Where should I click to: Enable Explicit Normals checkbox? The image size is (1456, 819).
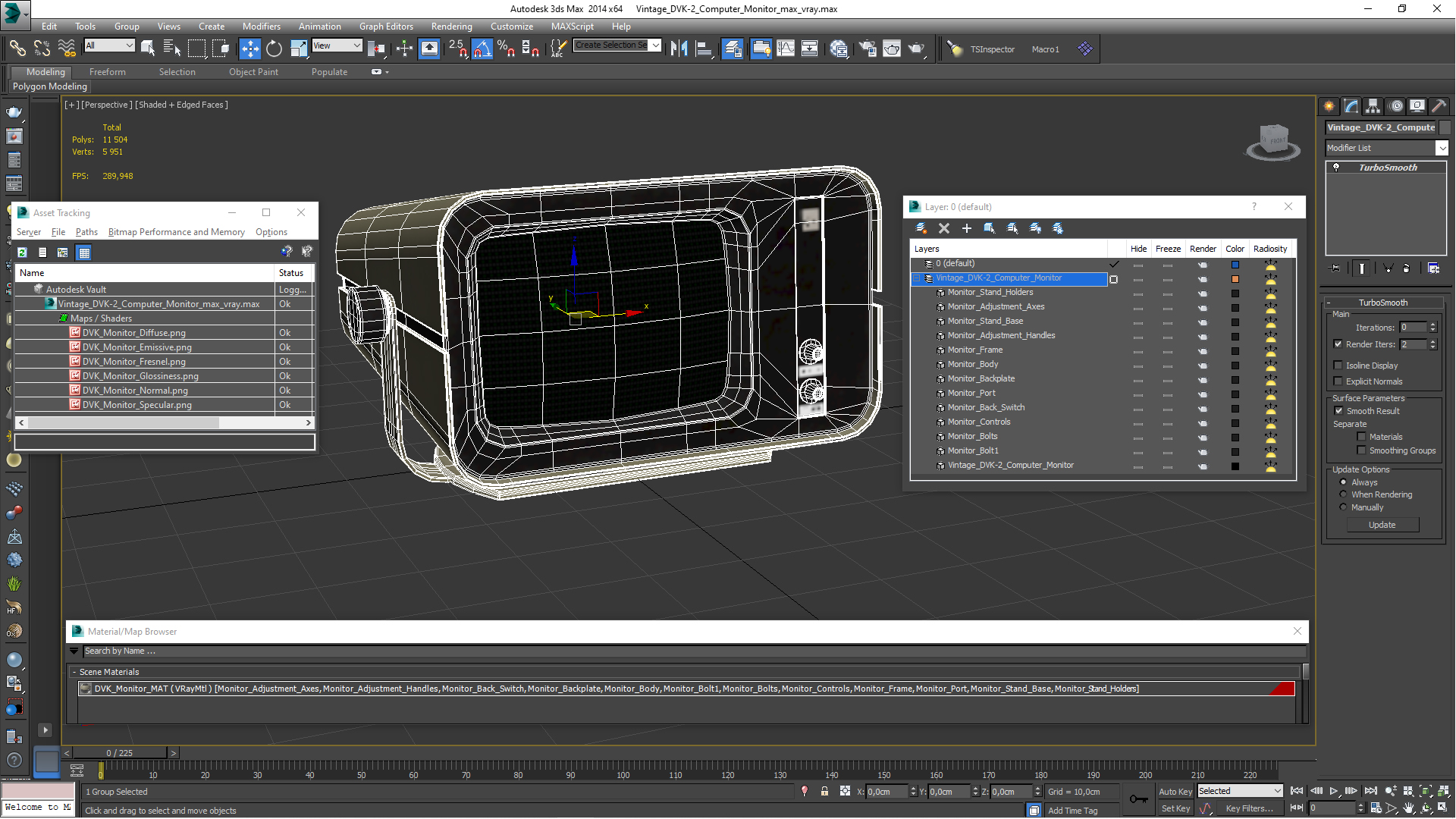(1338, 381)
